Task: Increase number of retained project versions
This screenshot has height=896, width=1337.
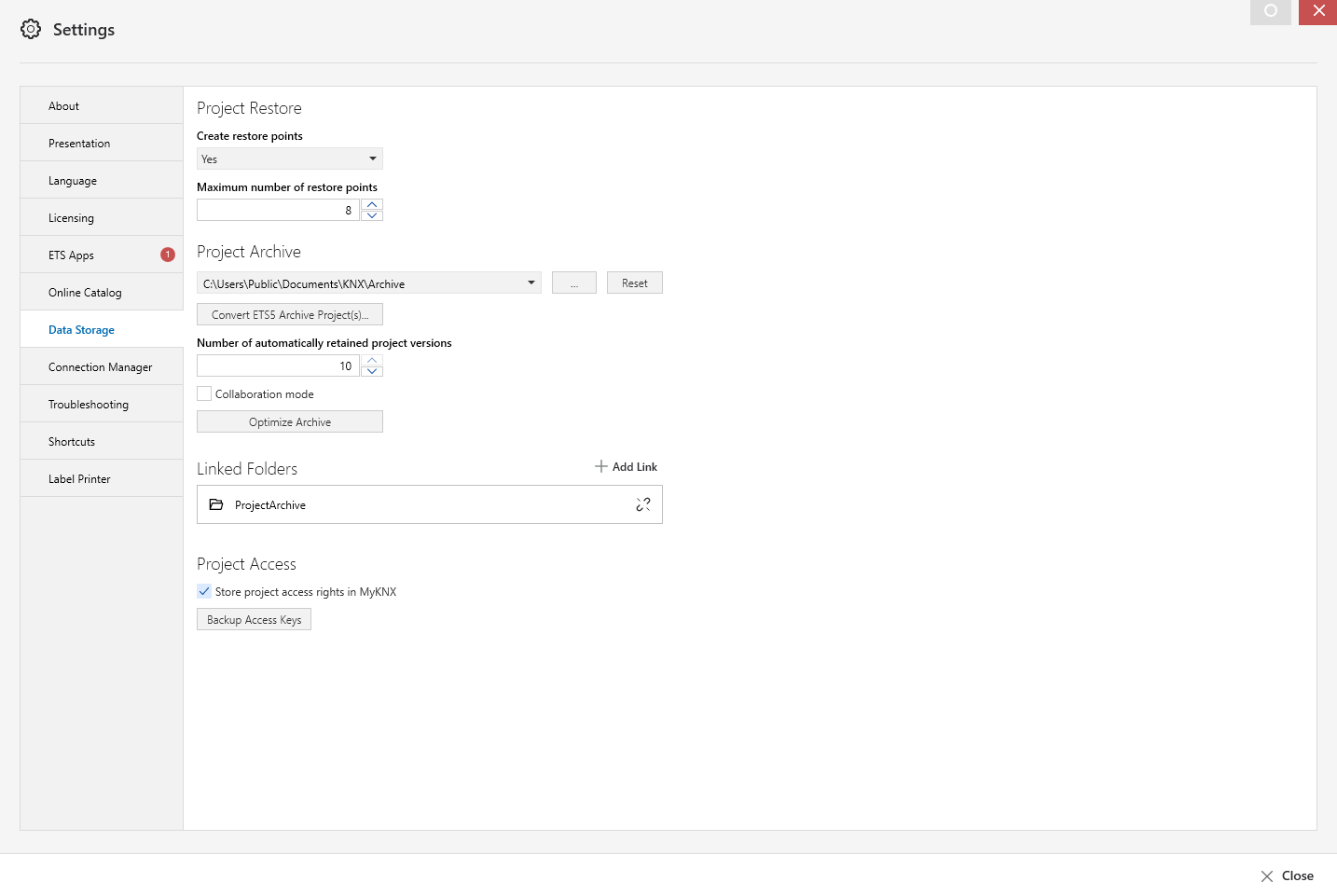Action: (372, 360)
